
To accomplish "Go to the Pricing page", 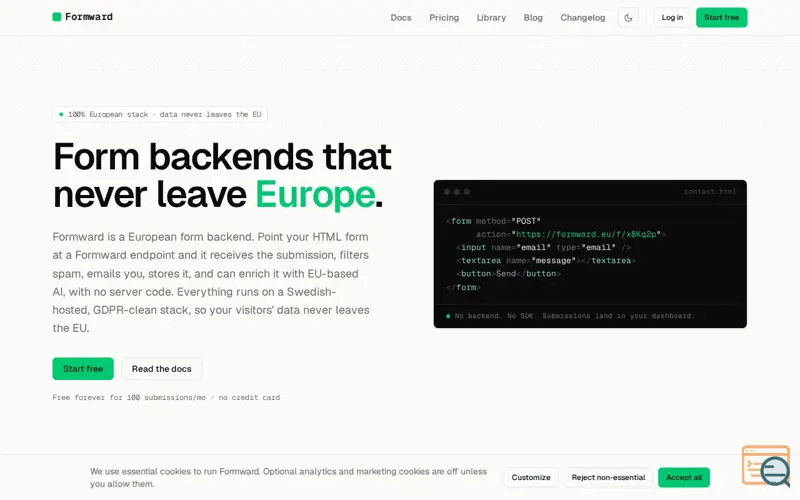I will 444,17.
